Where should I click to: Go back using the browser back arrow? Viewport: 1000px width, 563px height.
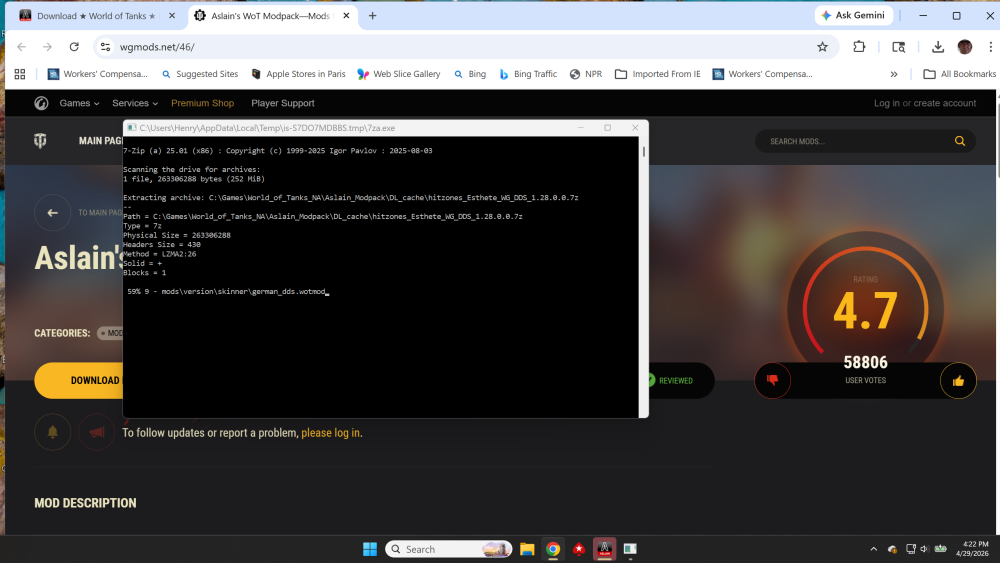[22, 47]
